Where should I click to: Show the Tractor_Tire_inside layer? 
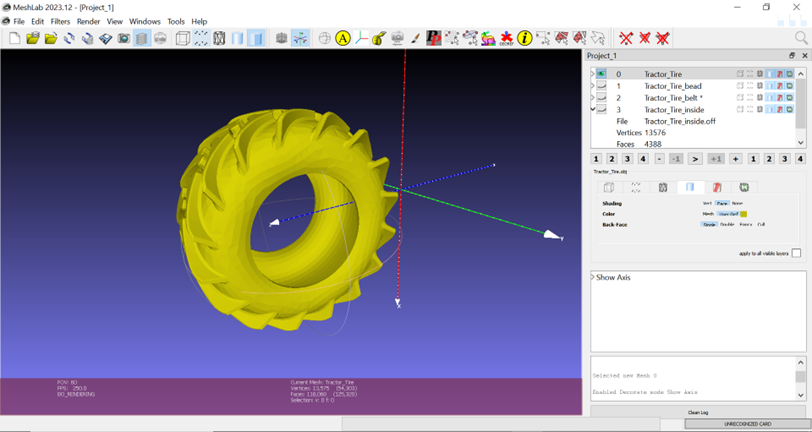coord(601,109)
